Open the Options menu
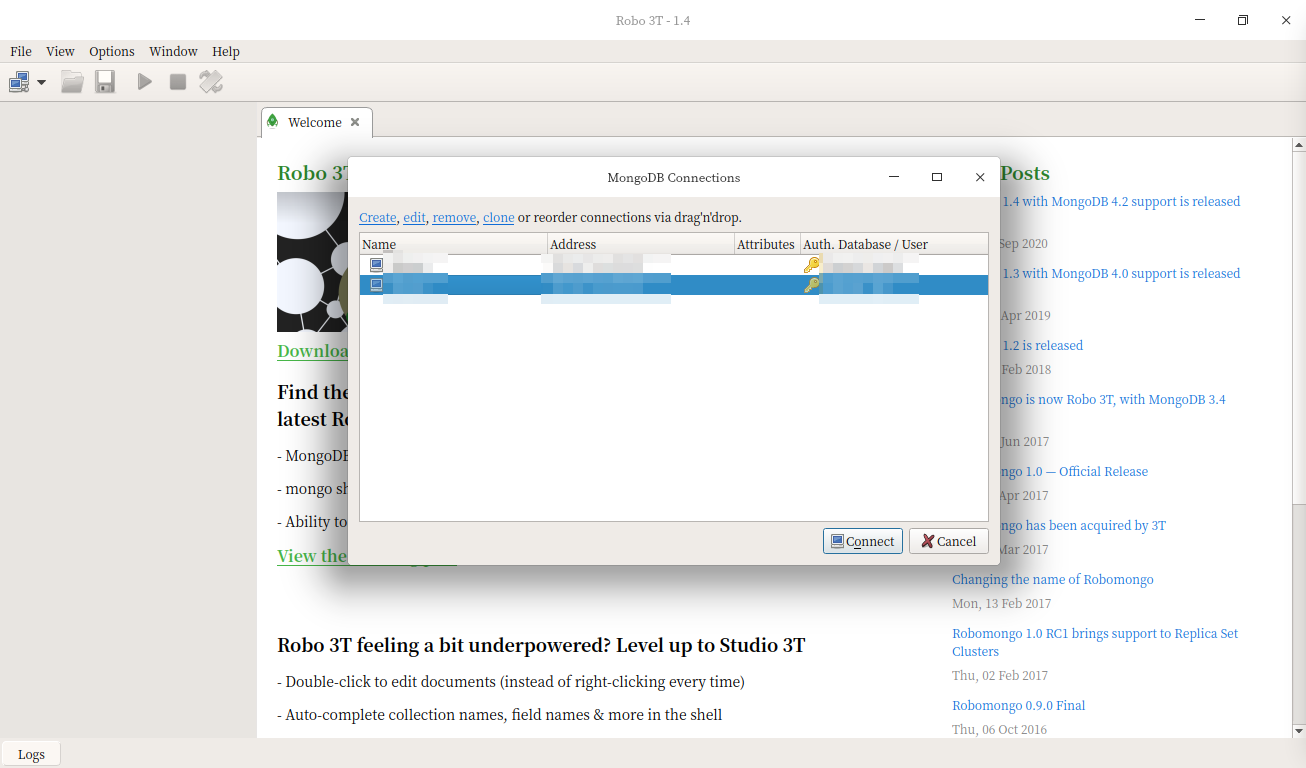This screenshot has width=1306, height=768. click(x=111, y=51)
